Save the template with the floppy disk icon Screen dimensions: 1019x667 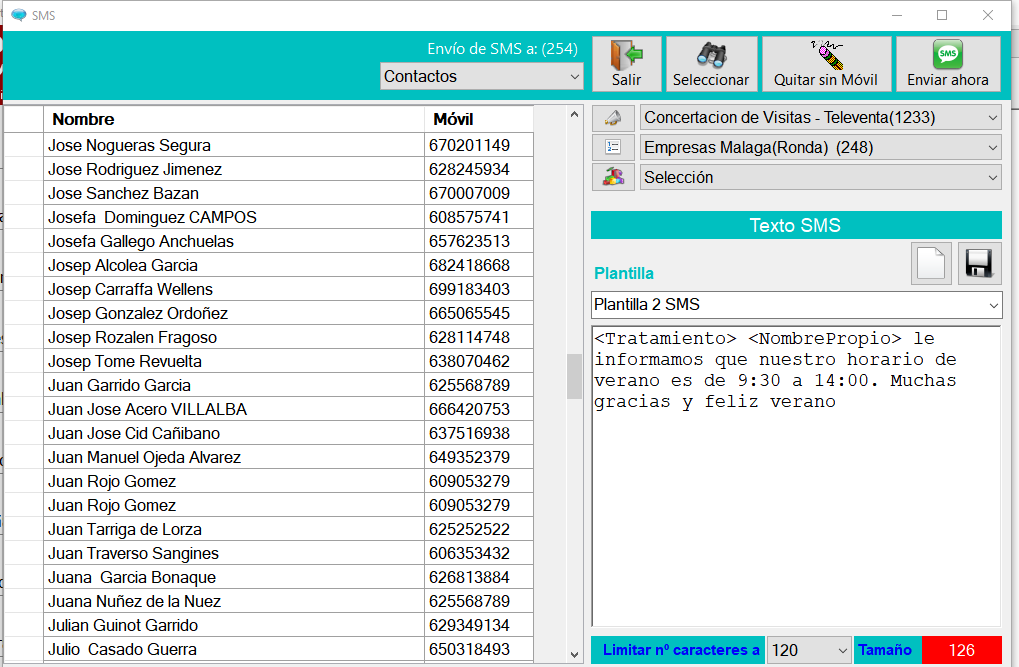click(979, 263)
